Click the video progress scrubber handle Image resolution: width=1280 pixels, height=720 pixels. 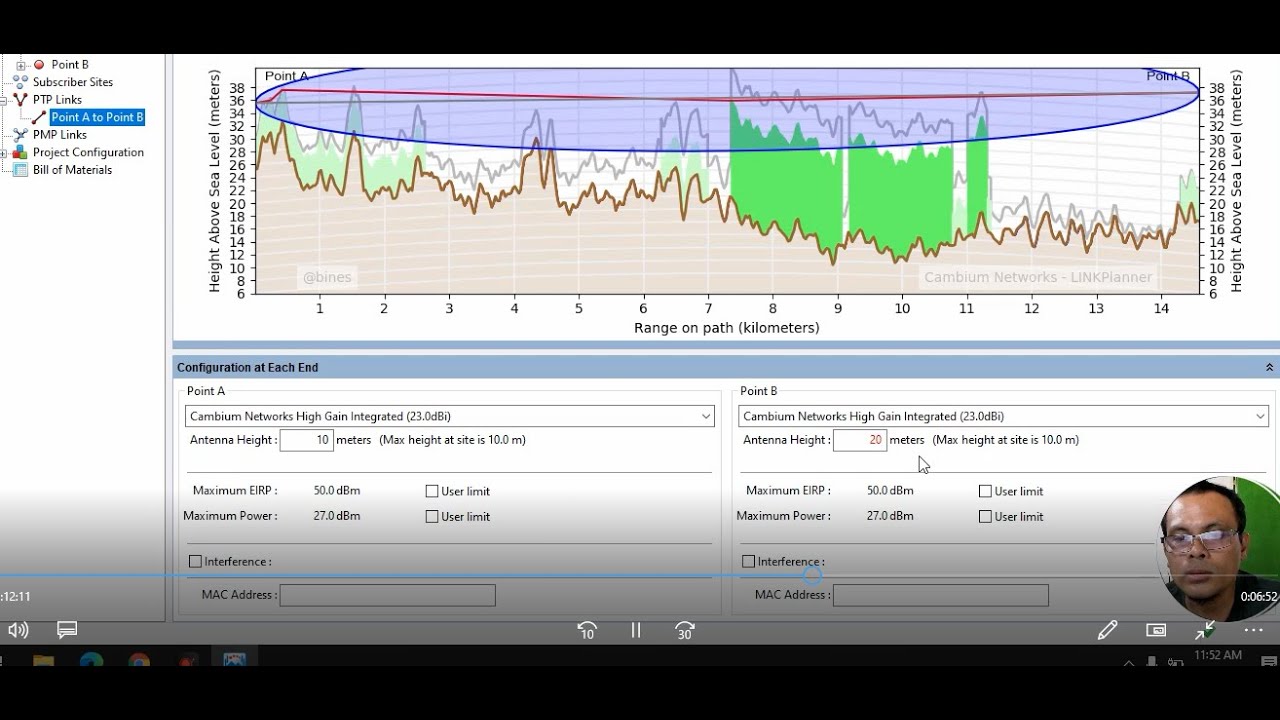[x=812, y=576]
